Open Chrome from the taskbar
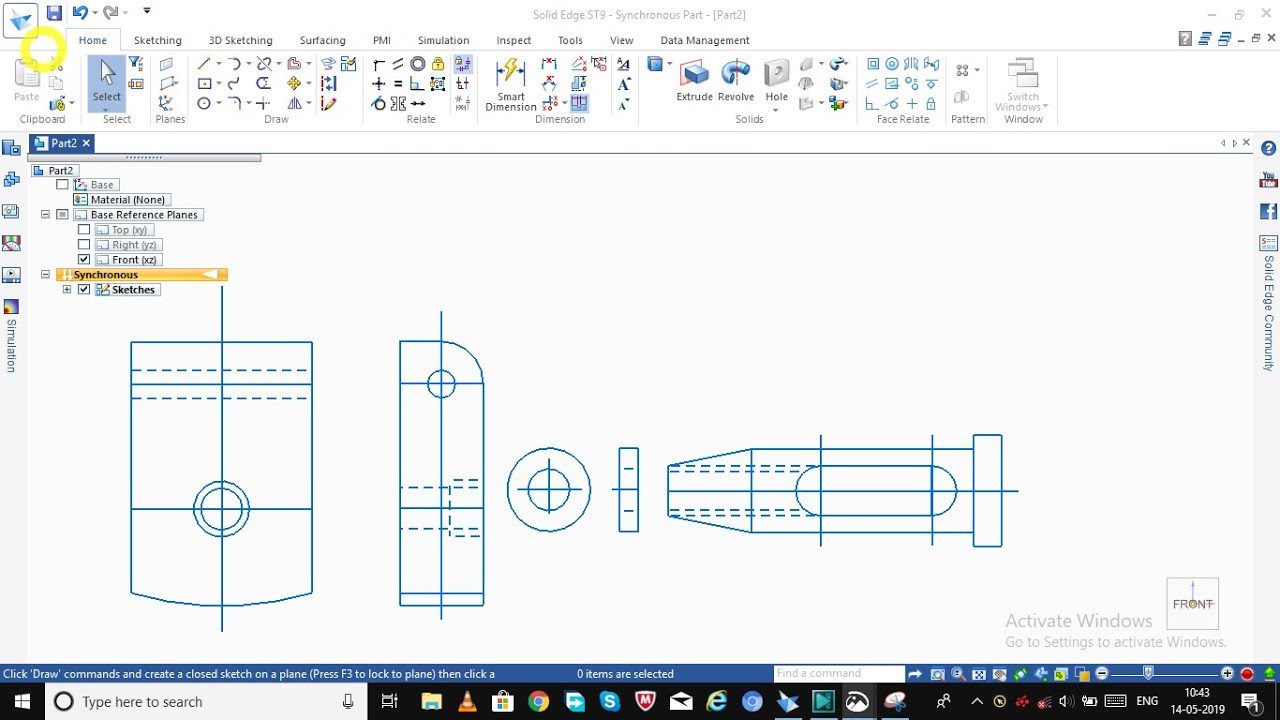The height and width of the screenshot is (720, 1280). click(538, 702)
